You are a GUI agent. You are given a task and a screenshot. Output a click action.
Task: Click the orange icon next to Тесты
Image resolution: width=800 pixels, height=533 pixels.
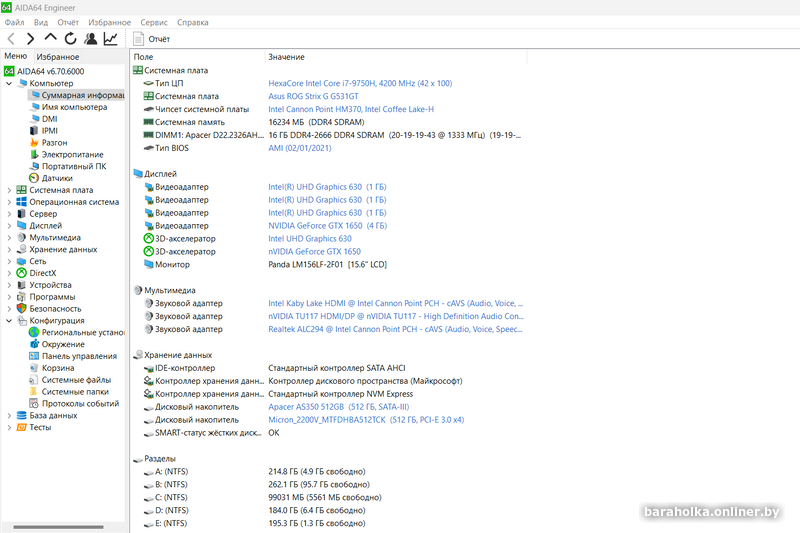coord(21,427)
